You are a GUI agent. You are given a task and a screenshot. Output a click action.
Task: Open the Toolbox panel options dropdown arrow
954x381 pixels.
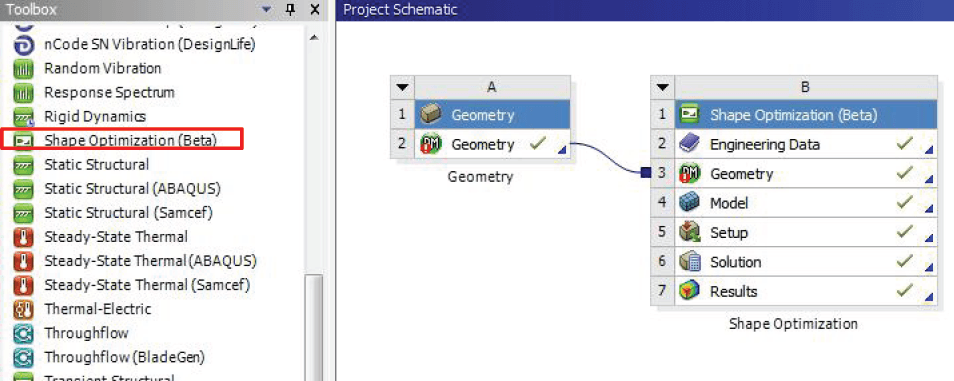pos(266,10)
